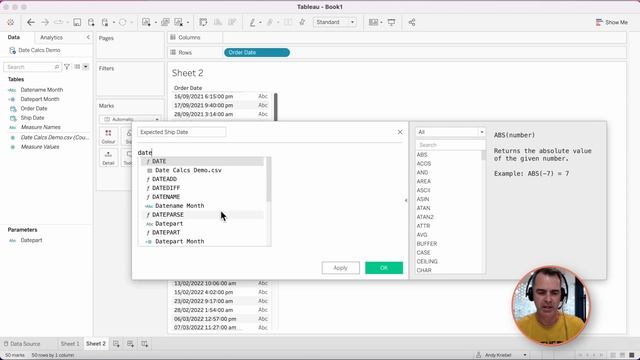The image size is (640, 360).
Task: Select the Sheet 2 tab
Action: click(96, 344)
